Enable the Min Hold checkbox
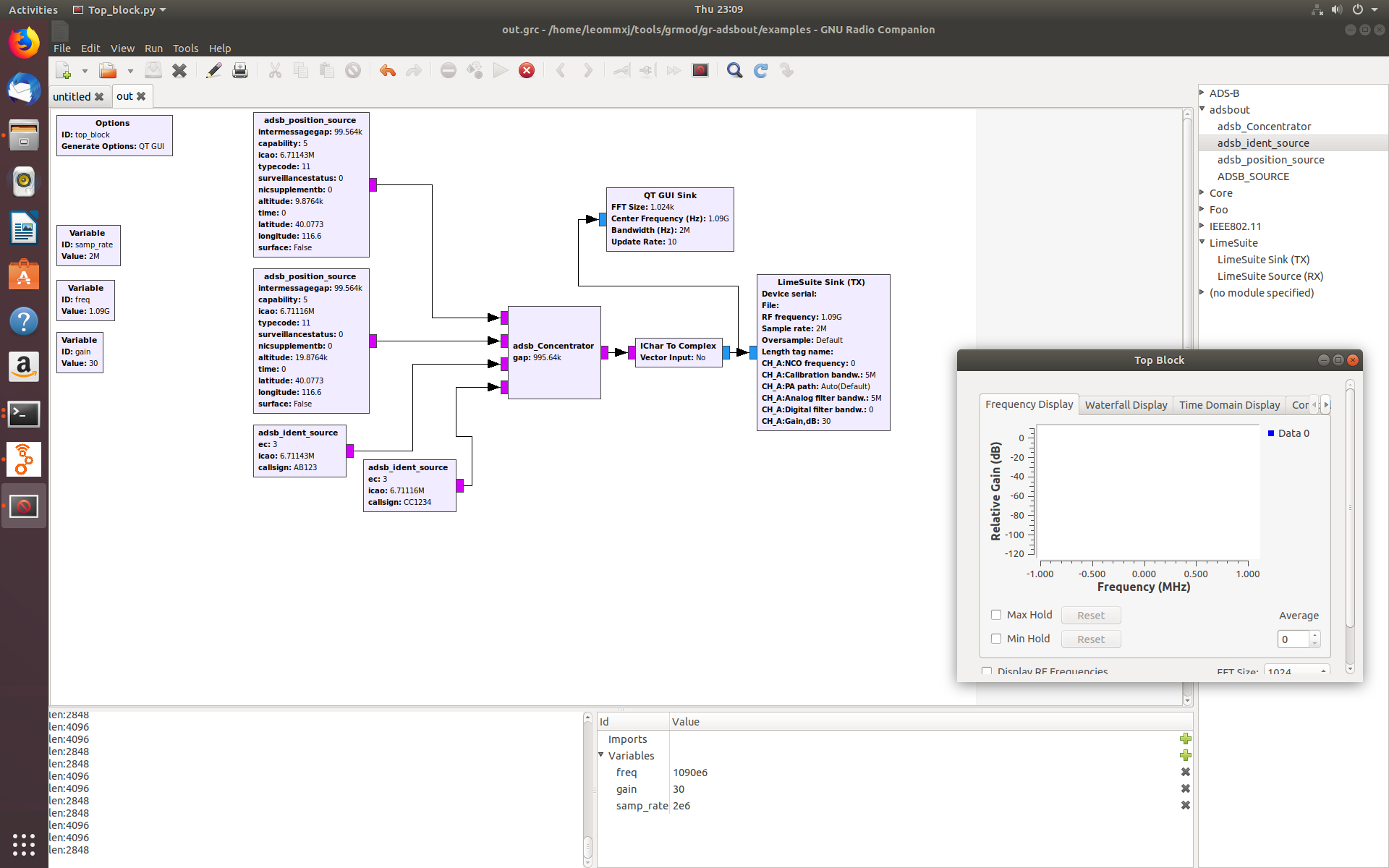This screenshot has width=1389, height=868. (996, 639)
